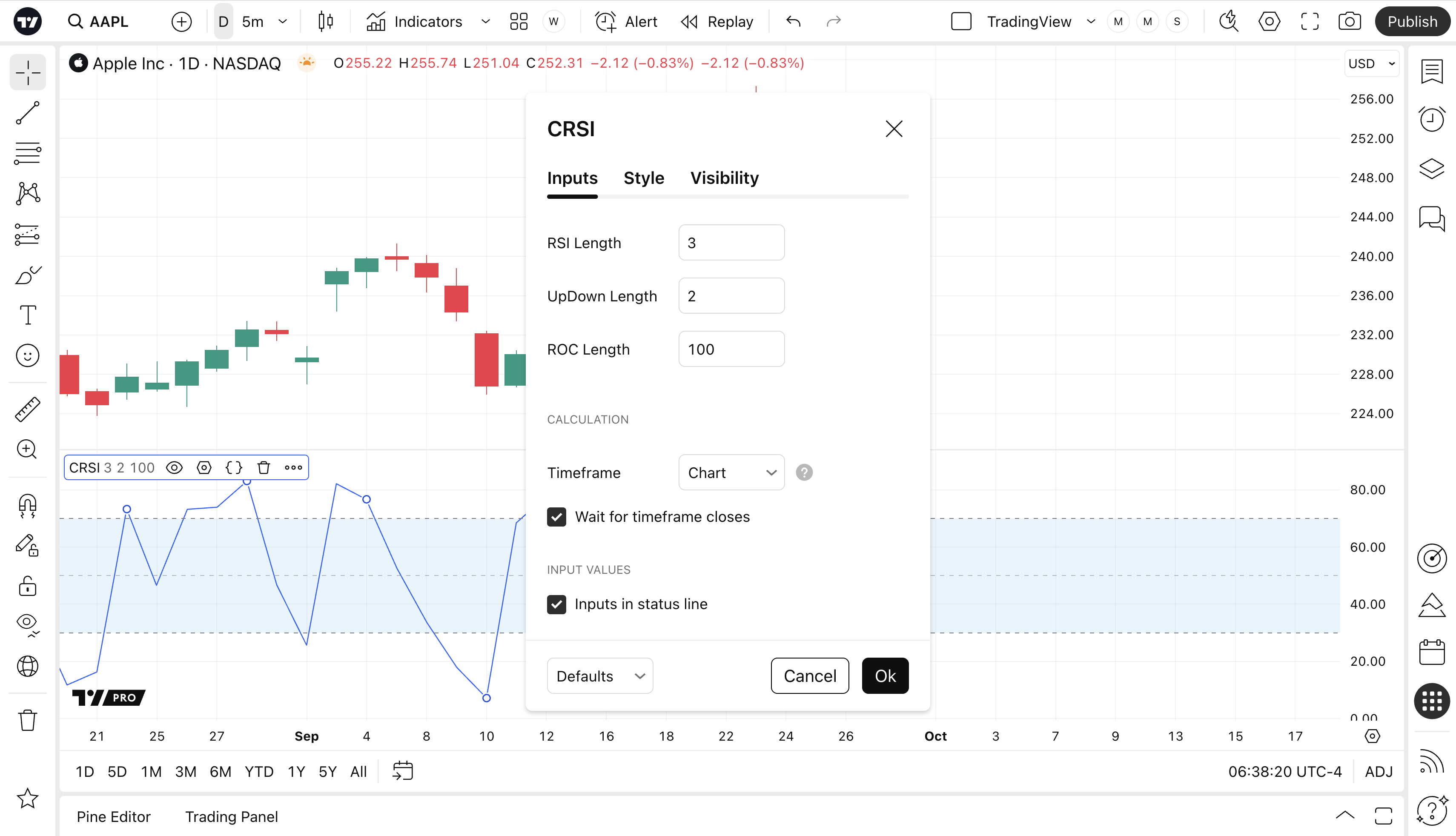Uncheck Wait for timeframe closes

click(556, 517)
